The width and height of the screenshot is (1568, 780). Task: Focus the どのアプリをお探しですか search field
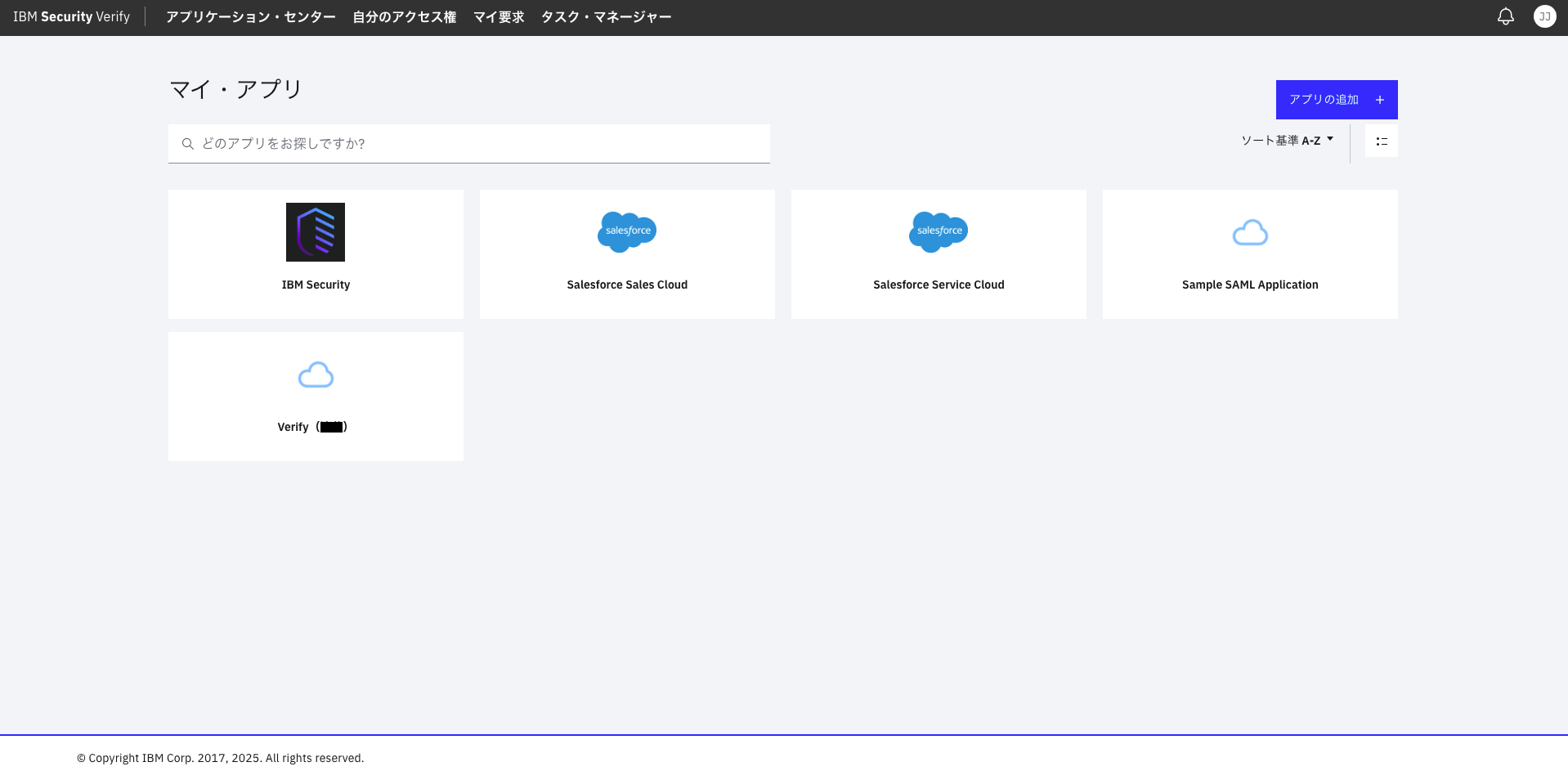469,144
